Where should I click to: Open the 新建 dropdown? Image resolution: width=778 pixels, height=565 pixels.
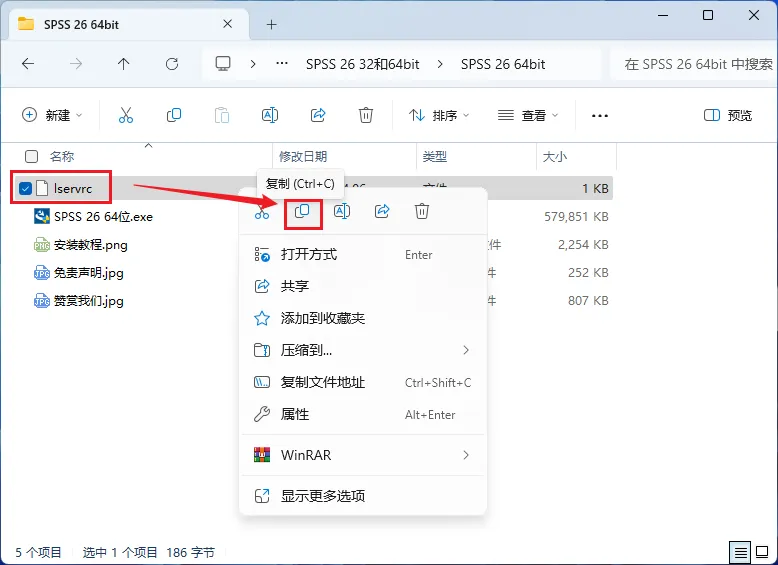click(52, 116)
